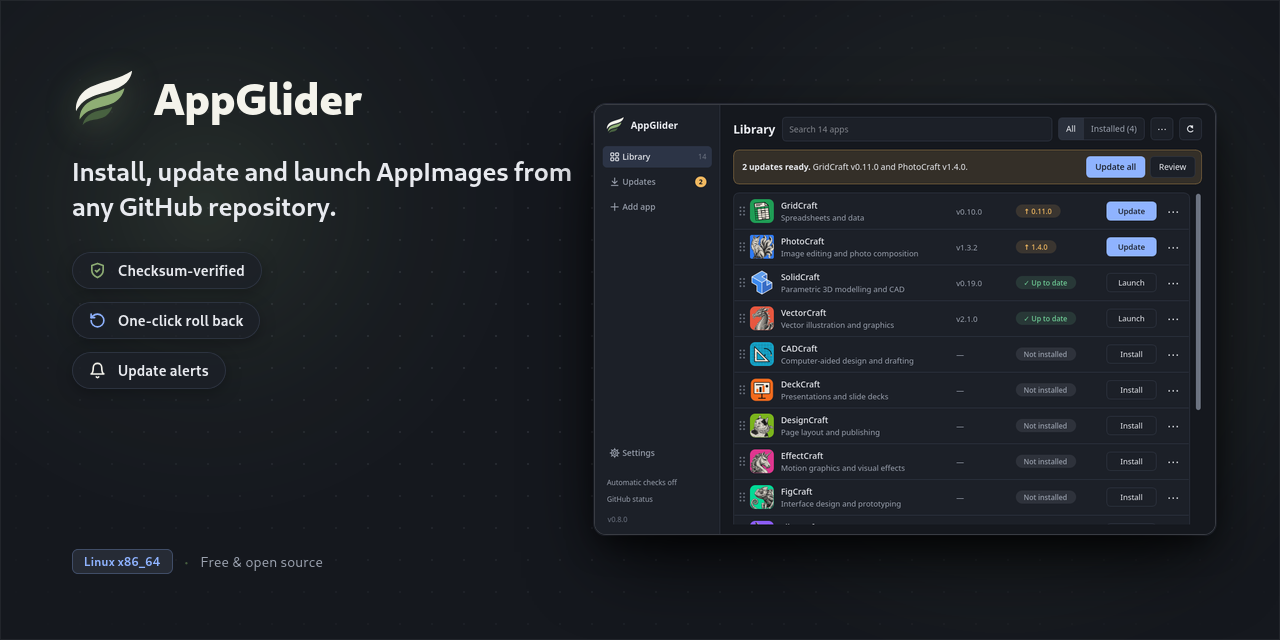The width and height of the screenshot is (1280, 640).
Task: Click the DeckCraft presentation icon
Action: (x=762, y=390)
